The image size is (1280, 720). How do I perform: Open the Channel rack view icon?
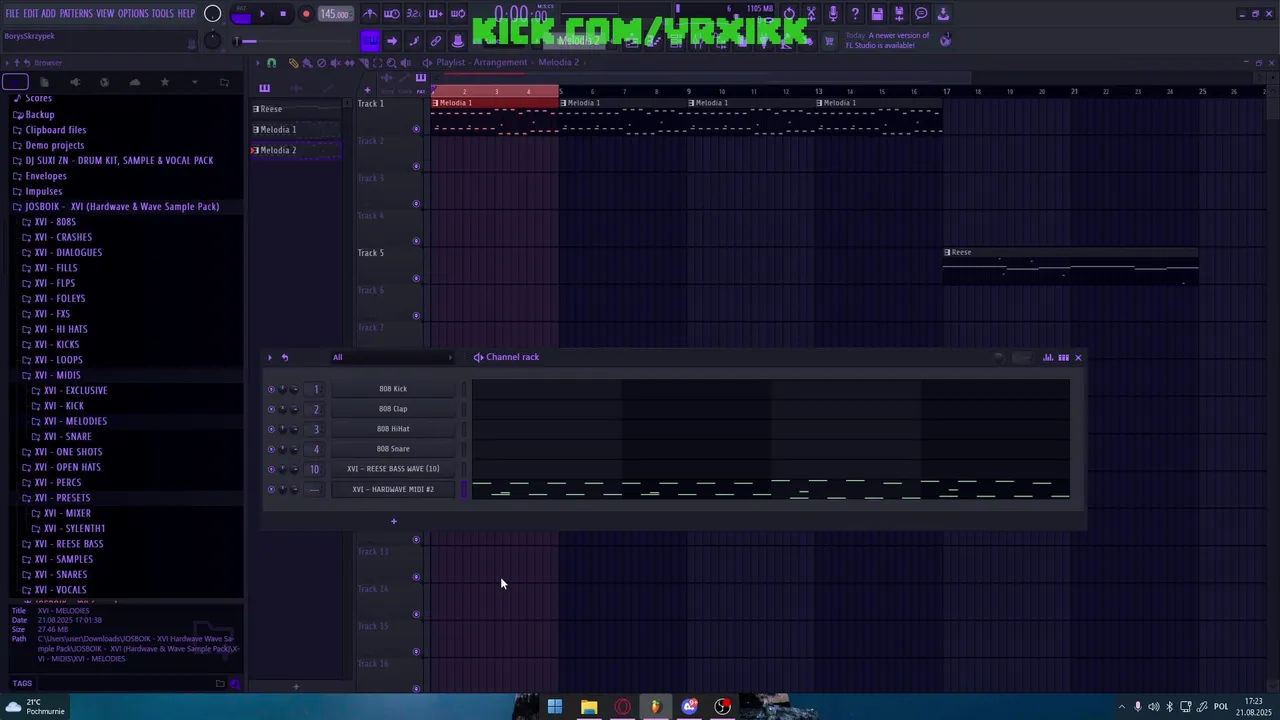click(674, 41)
